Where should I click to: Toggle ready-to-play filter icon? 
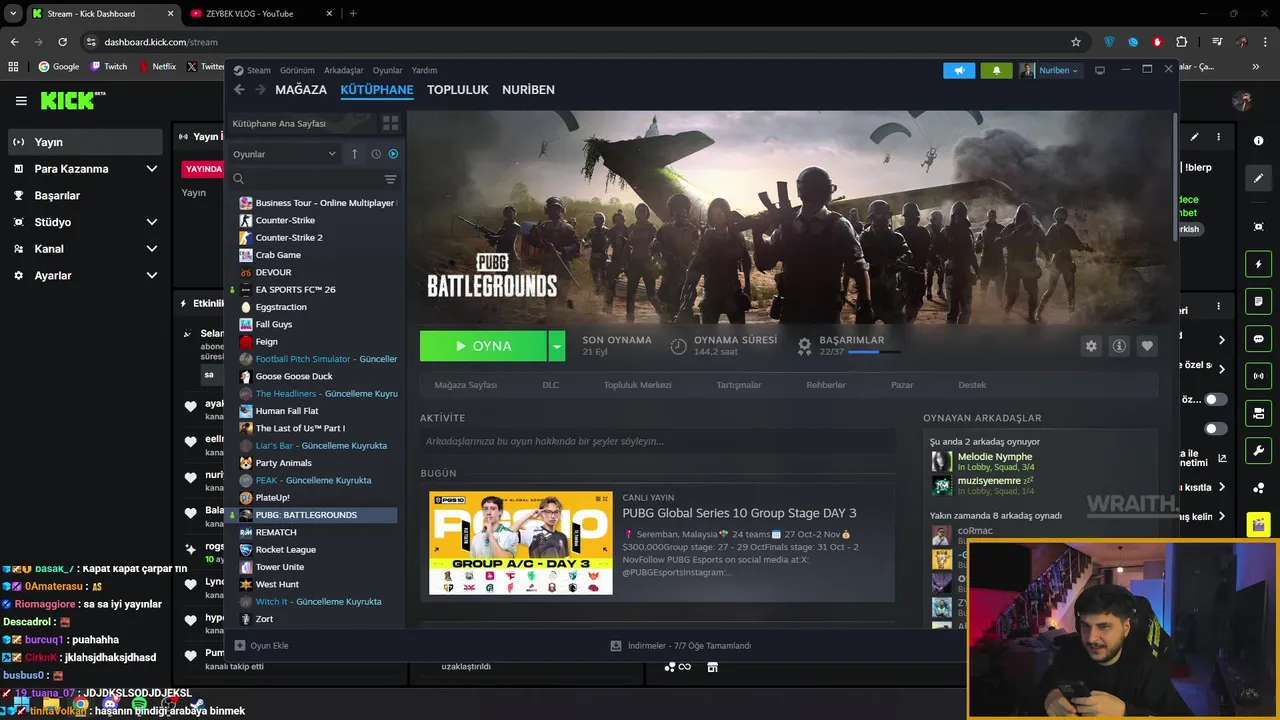[393, 154]
